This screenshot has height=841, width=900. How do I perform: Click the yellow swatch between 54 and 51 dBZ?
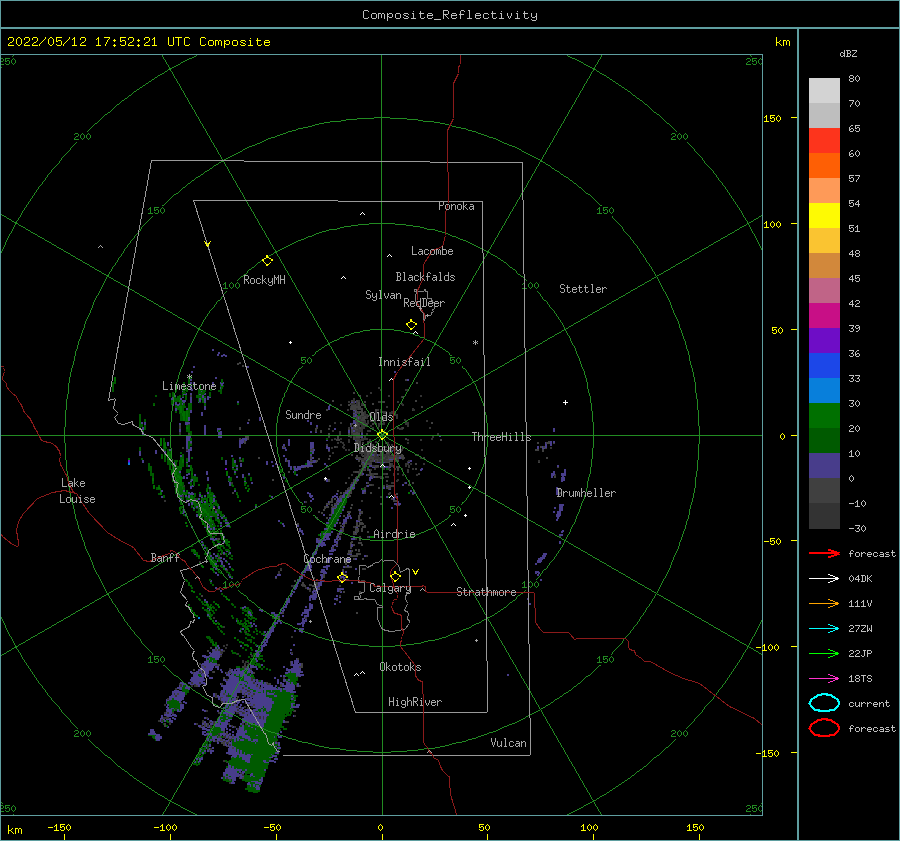pyautogui.click(x=824, y=215)
